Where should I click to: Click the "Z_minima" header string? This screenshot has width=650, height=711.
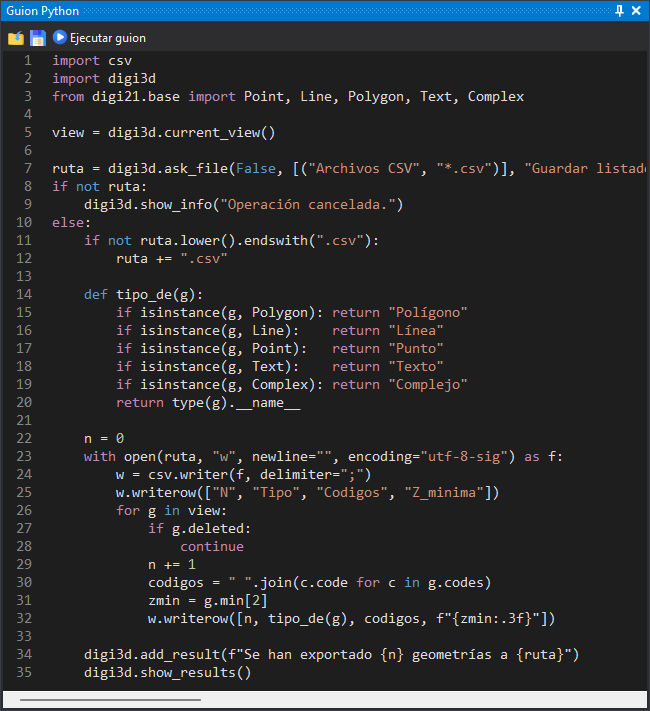pyautogui.click(x=444, y=492)
